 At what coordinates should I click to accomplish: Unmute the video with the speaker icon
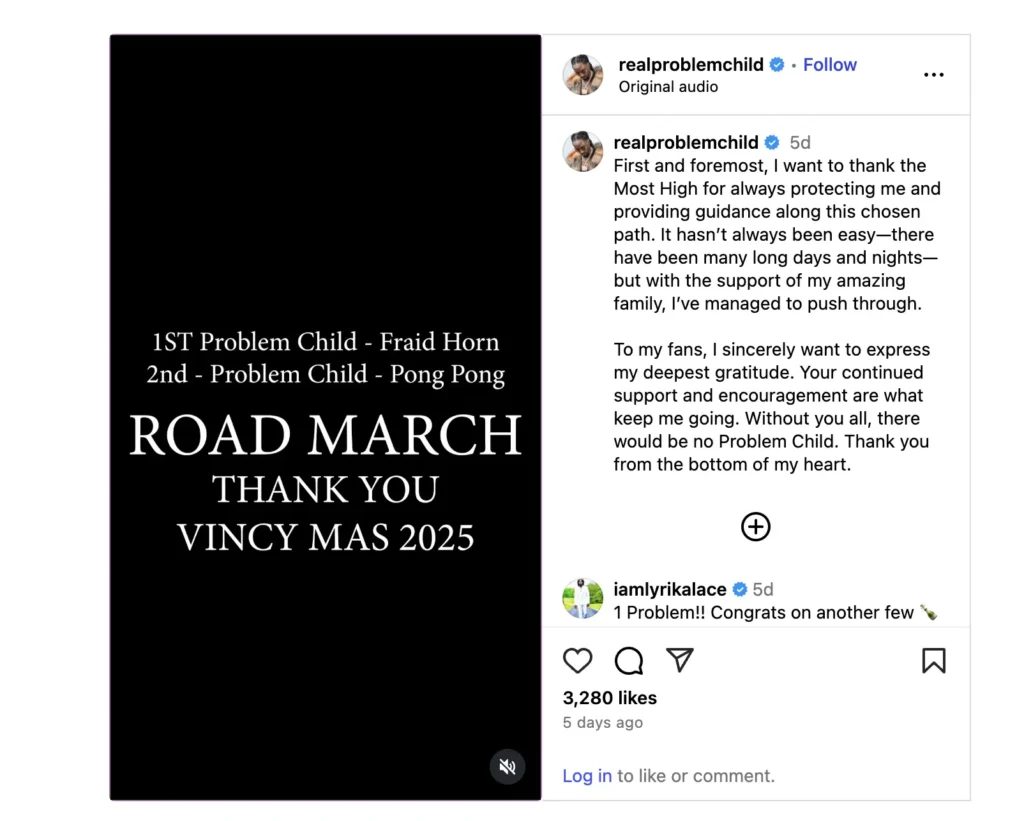(507, 767)
